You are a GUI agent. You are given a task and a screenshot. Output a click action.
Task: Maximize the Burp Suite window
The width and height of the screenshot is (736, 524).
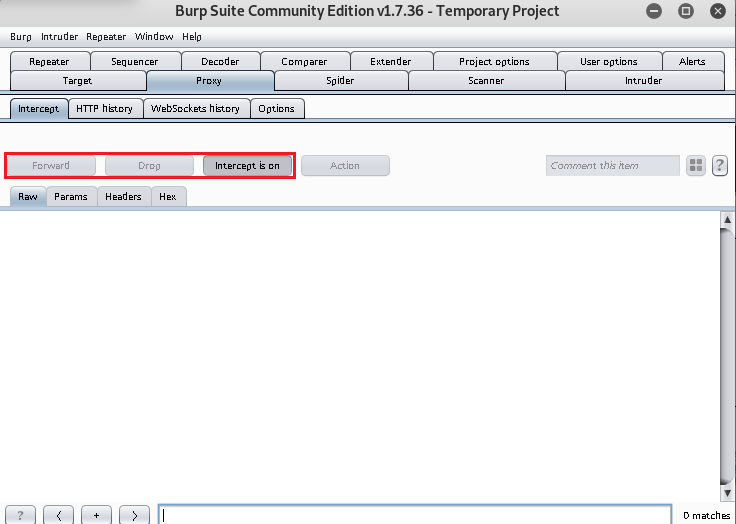(686, 11)
